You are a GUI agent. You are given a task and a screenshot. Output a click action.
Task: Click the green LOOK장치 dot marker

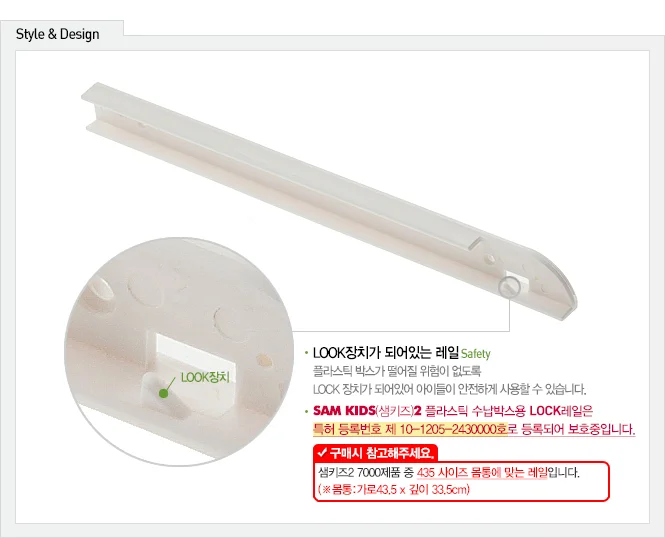click(163, 393)
